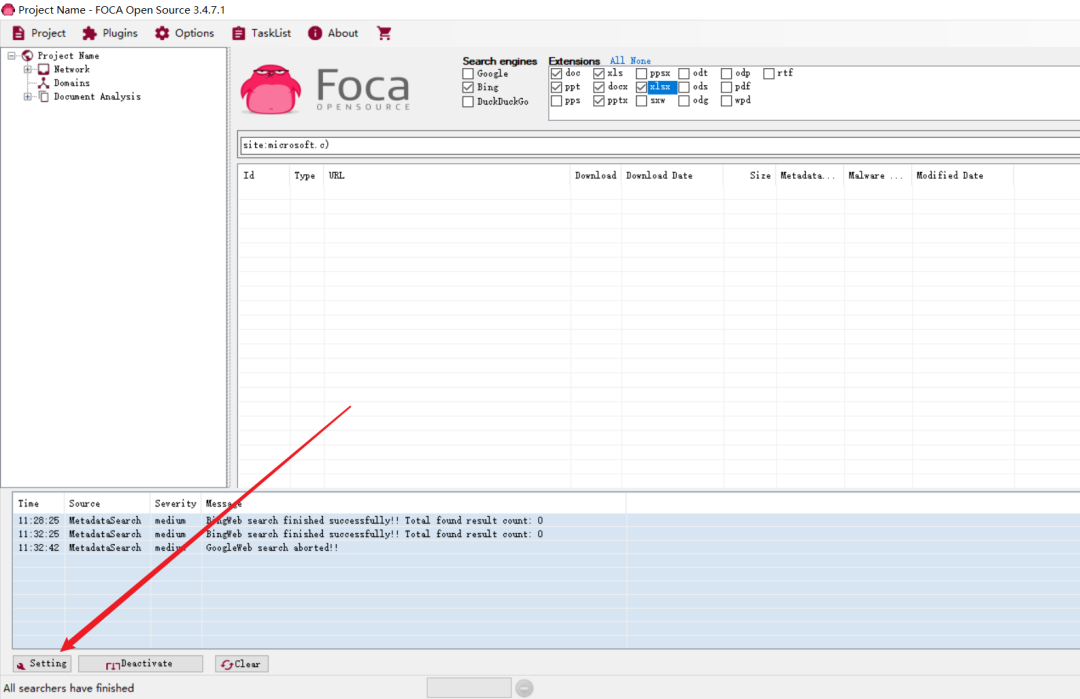Uncheck the Bing search engine
The image size is (1080, 699).
coord(468,87)
